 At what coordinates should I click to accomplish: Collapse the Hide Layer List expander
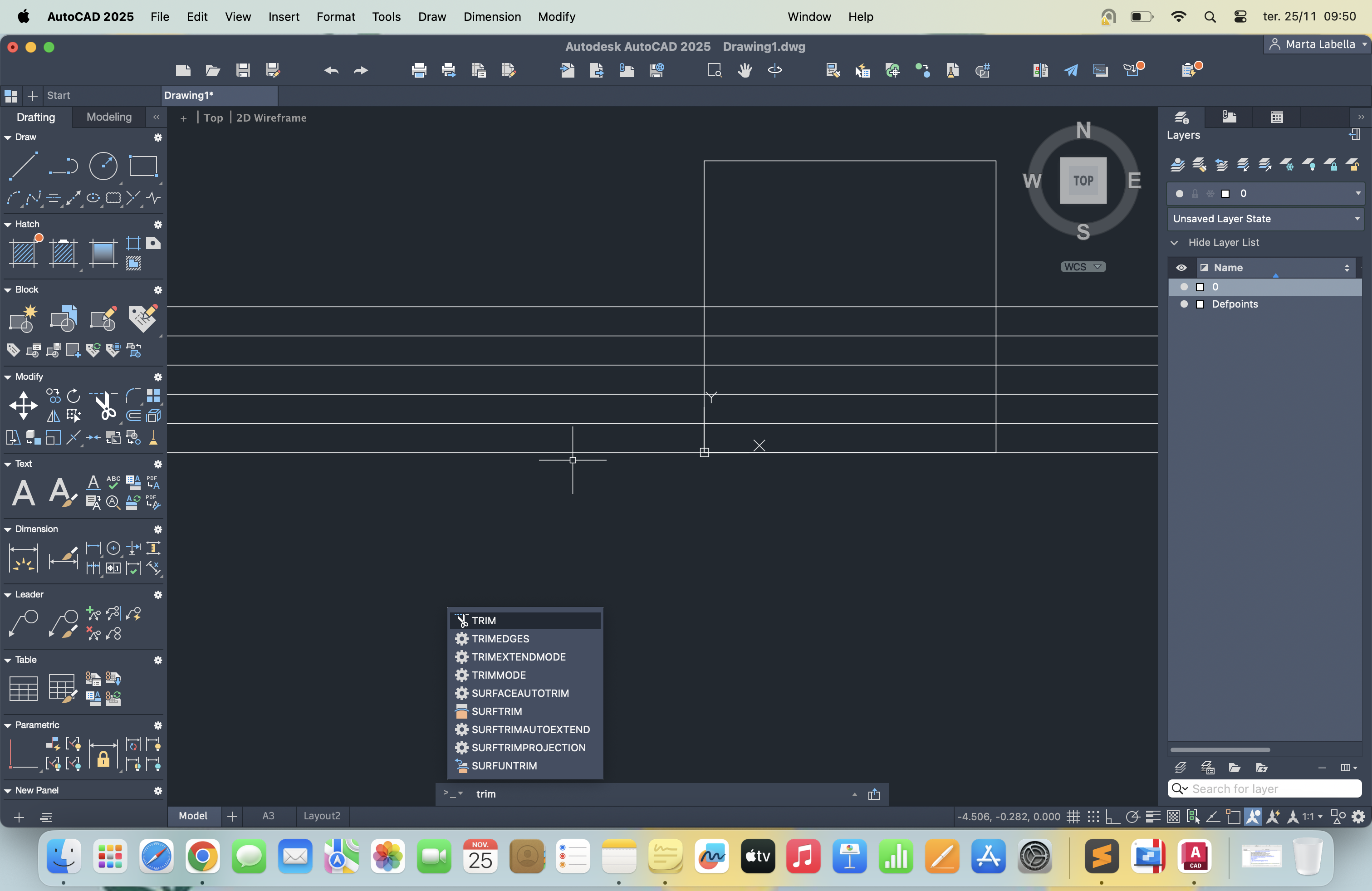[x=1174, y=243]
